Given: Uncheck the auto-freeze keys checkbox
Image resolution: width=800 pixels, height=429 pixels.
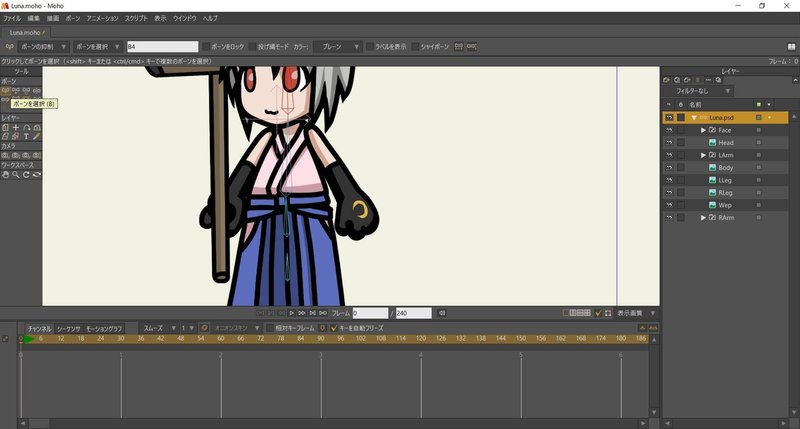Looking at the screenshot, I should 334,328.
